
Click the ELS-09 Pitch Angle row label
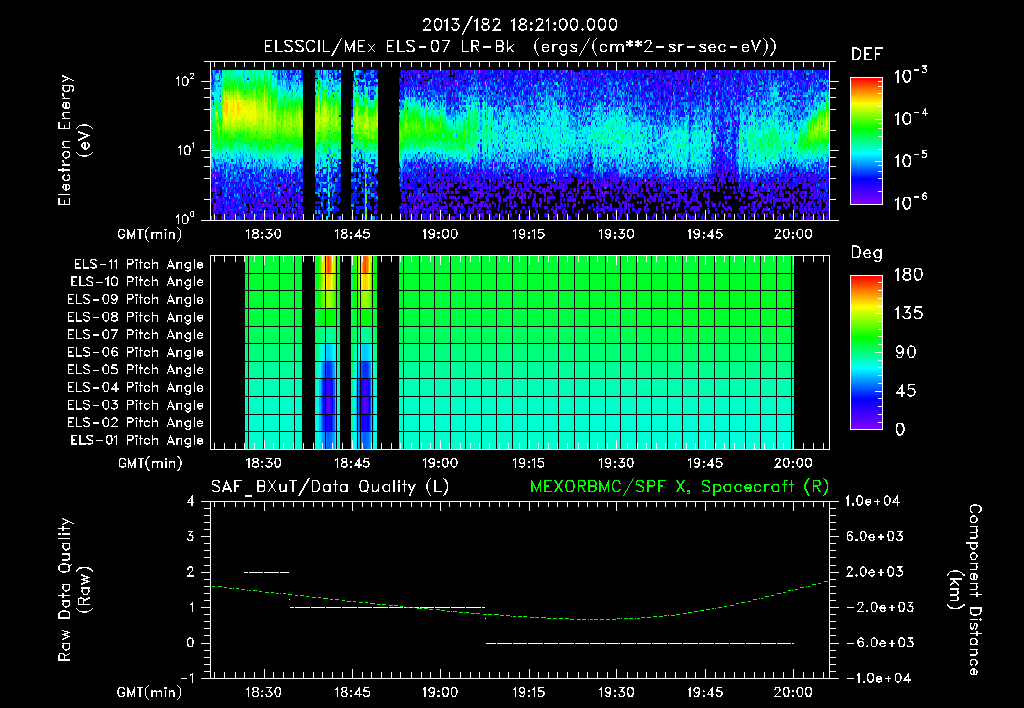point(135,300)
